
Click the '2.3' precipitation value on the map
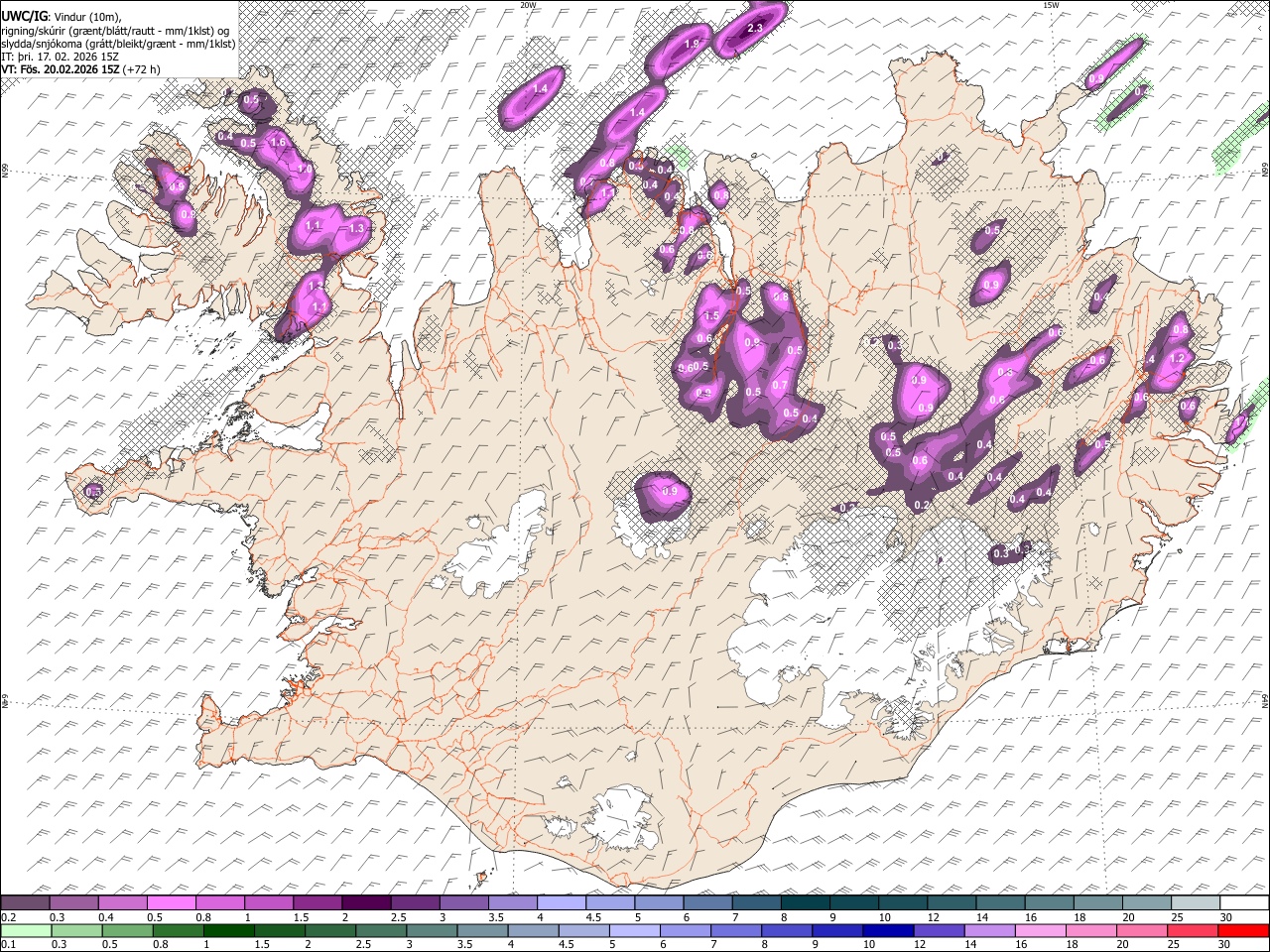[755, 28]
